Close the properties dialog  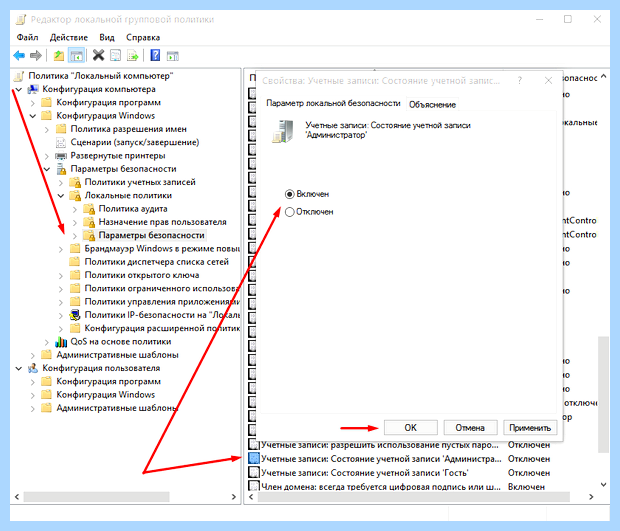[x=548, y=81]
